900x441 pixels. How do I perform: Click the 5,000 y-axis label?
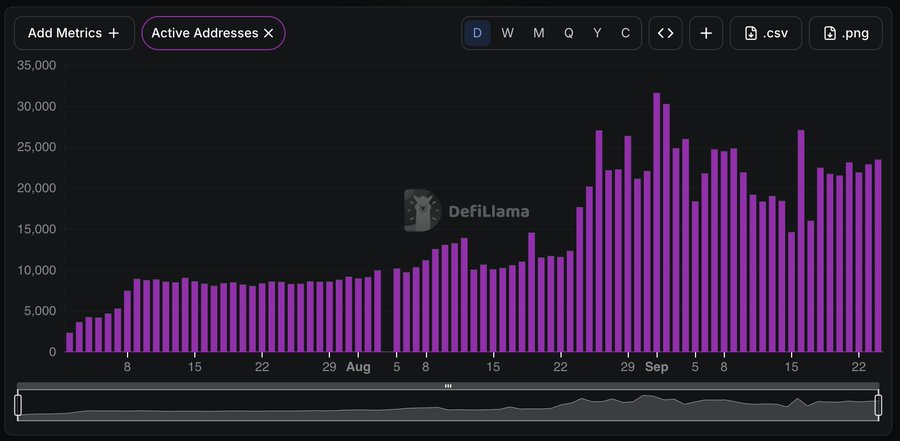(41, 311)
